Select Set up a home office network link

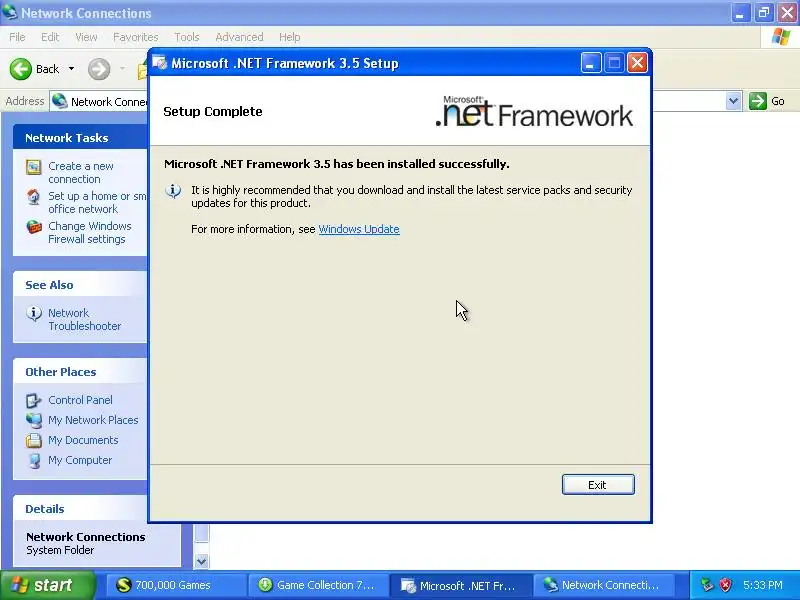[x=97, y=203]
